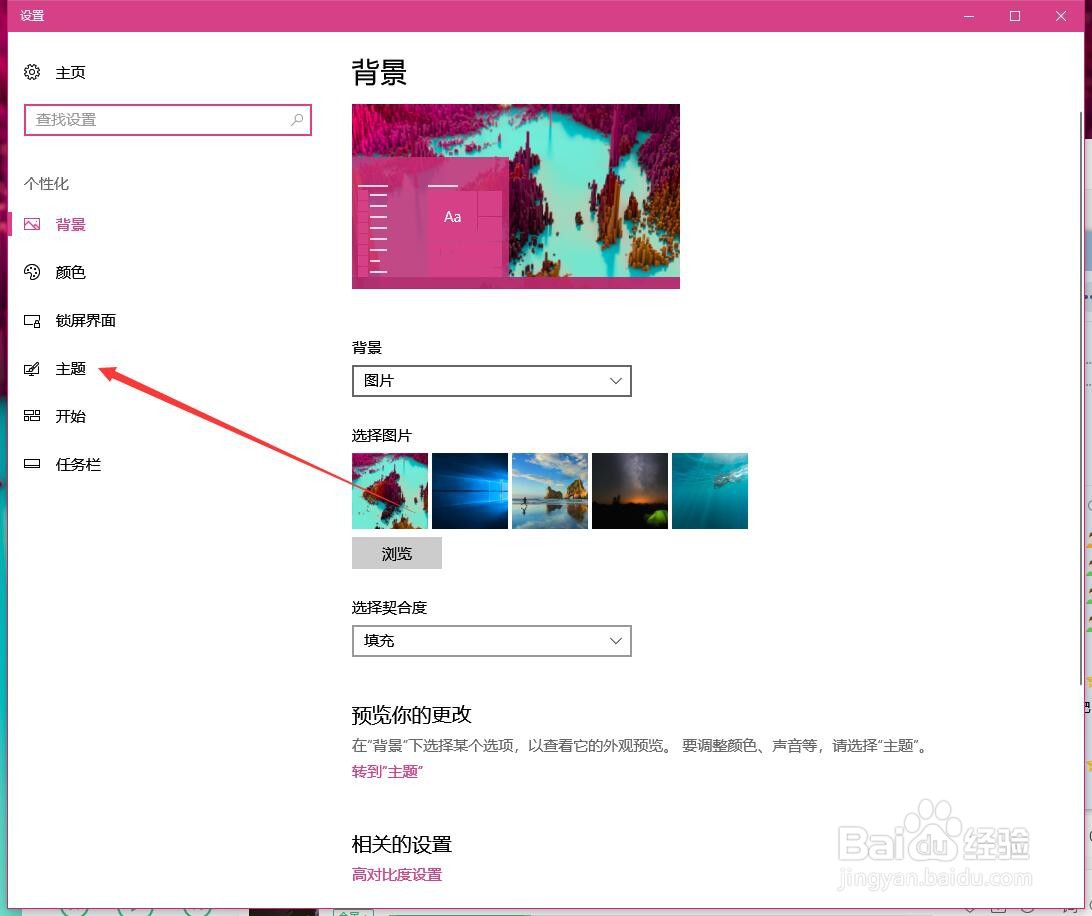Click the lock screen monitor icon
1092x916 pixels.
point(32,320)
